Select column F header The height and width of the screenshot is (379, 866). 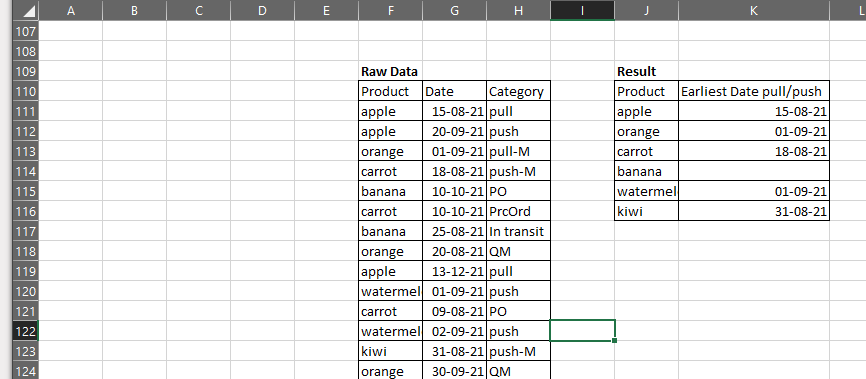click(390, 10)
